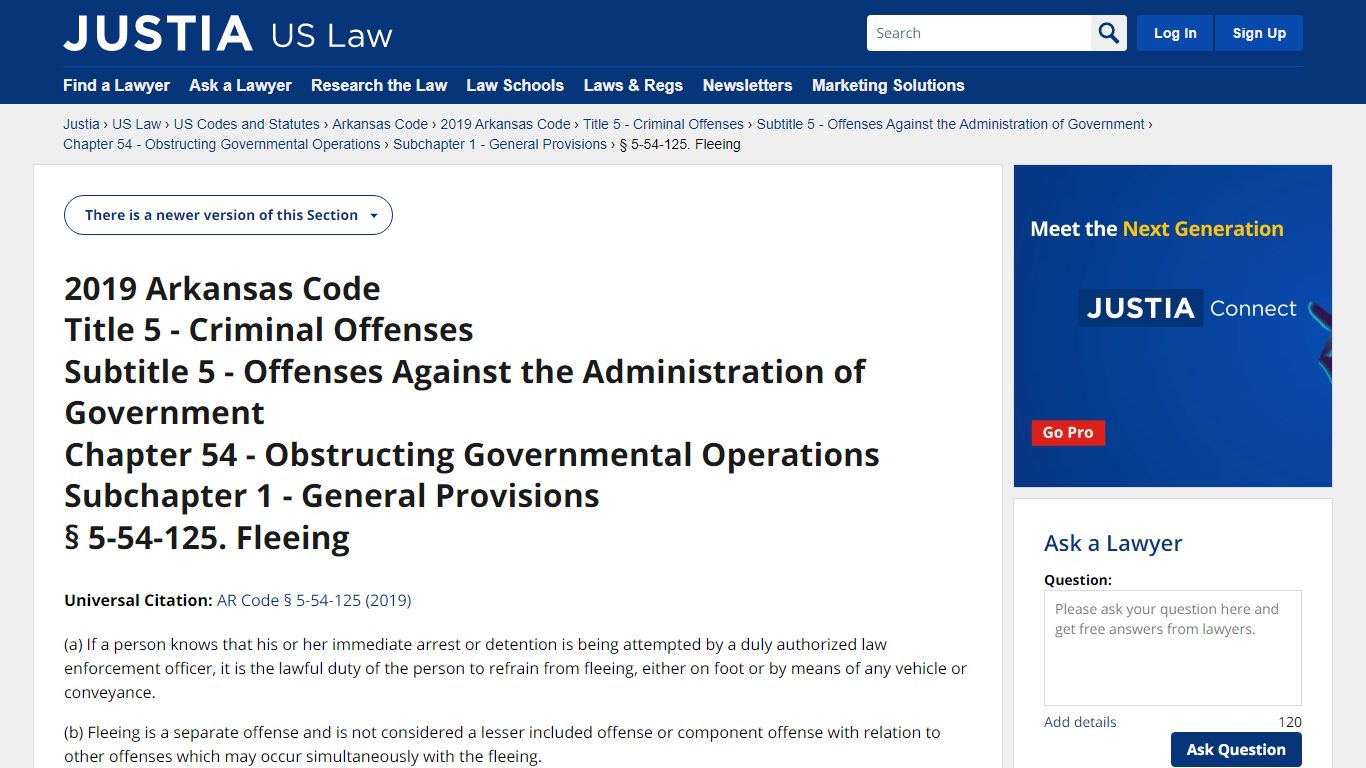Image resolution: width=1366 pixels, height=768 pixels.
Task: Go to US Law breadcrumb link
Action: pos(136,124)
